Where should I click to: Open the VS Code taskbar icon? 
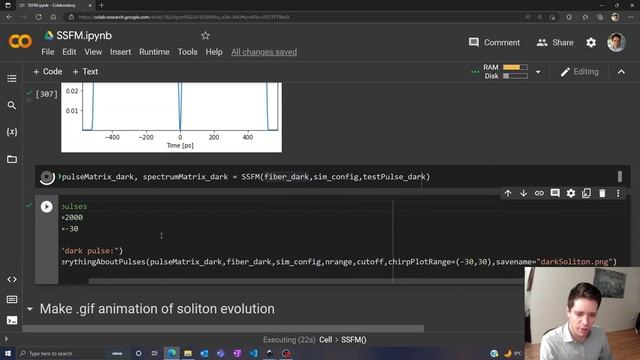coord(253,353)
